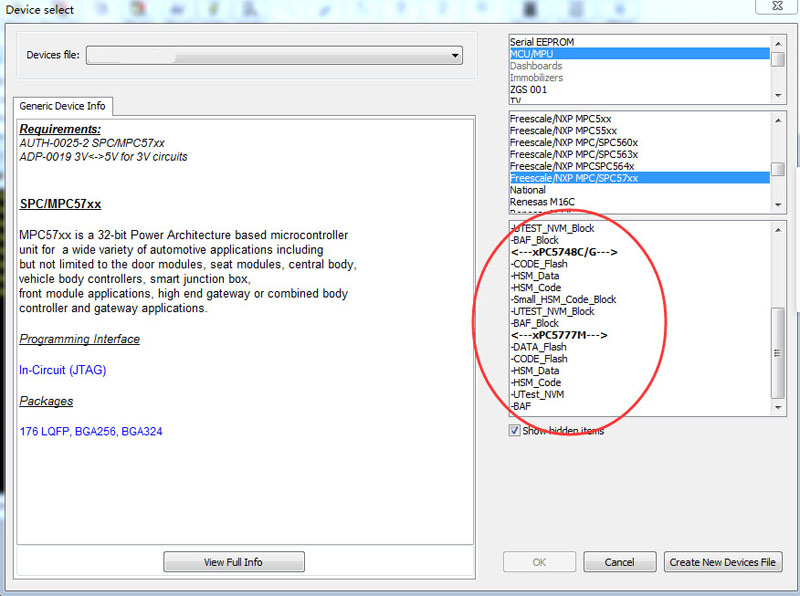Select xPC5777M header in device list
The height and width of the screenshot is (596, 800).
coord(640,335)
